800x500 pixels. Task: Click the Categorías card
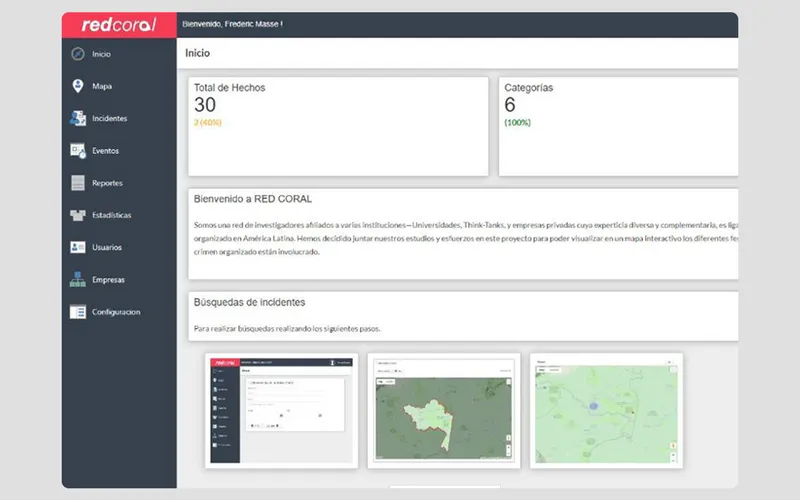618,127
